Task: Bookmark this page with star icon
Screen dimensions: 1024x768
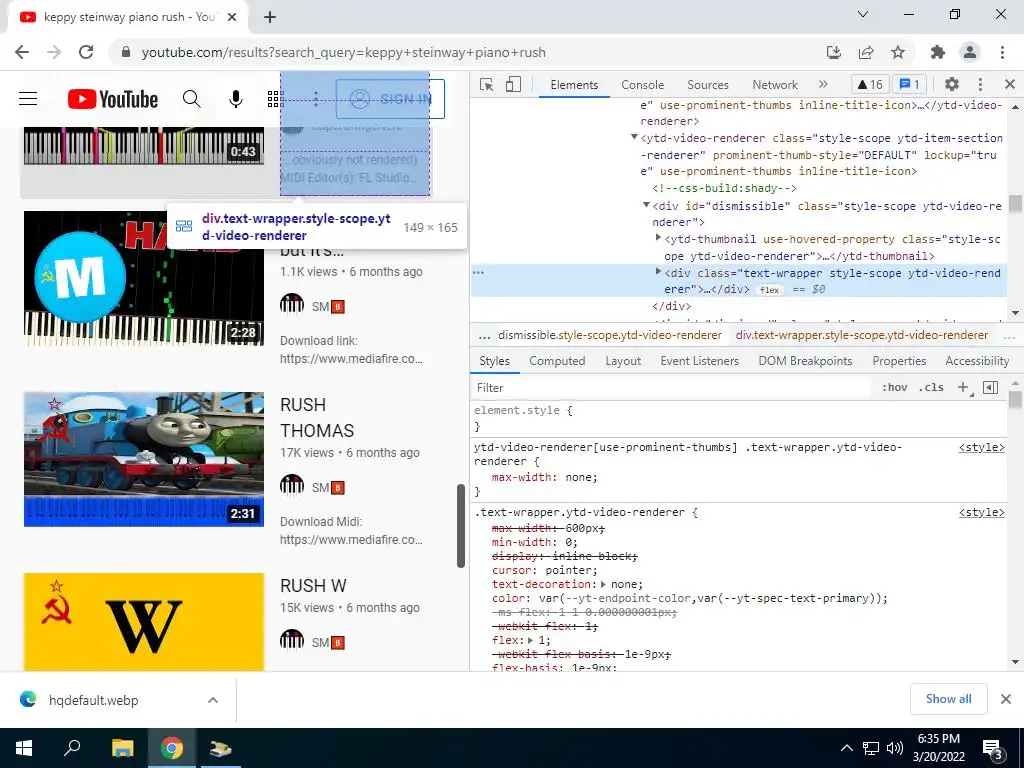Action: point(898,52)
